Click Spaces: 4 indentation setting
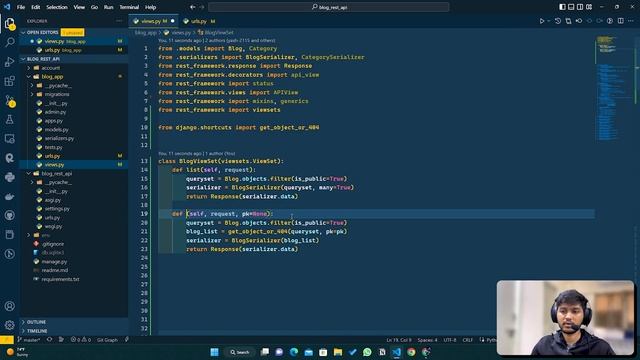The image size is (640, 360). [x=427, y=340]
